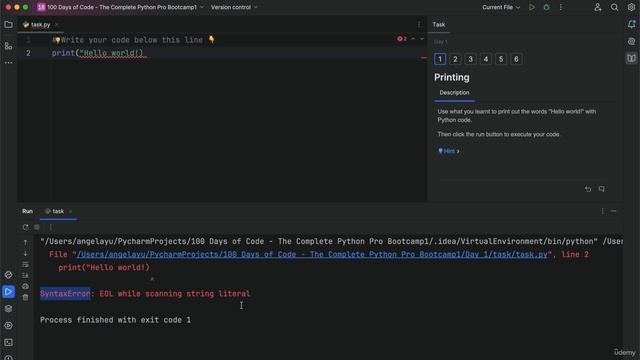Close the task.py editor tab
640x360 pixels.
tap(57, 24)
